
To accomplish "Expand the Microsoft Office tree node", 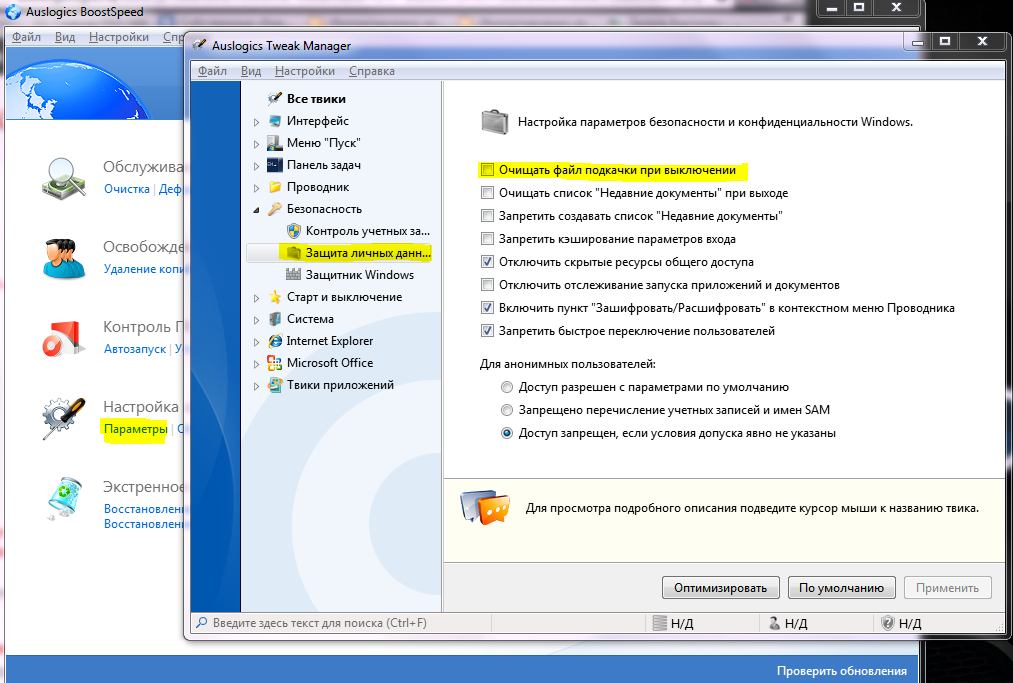I will (x=256, y=364).
